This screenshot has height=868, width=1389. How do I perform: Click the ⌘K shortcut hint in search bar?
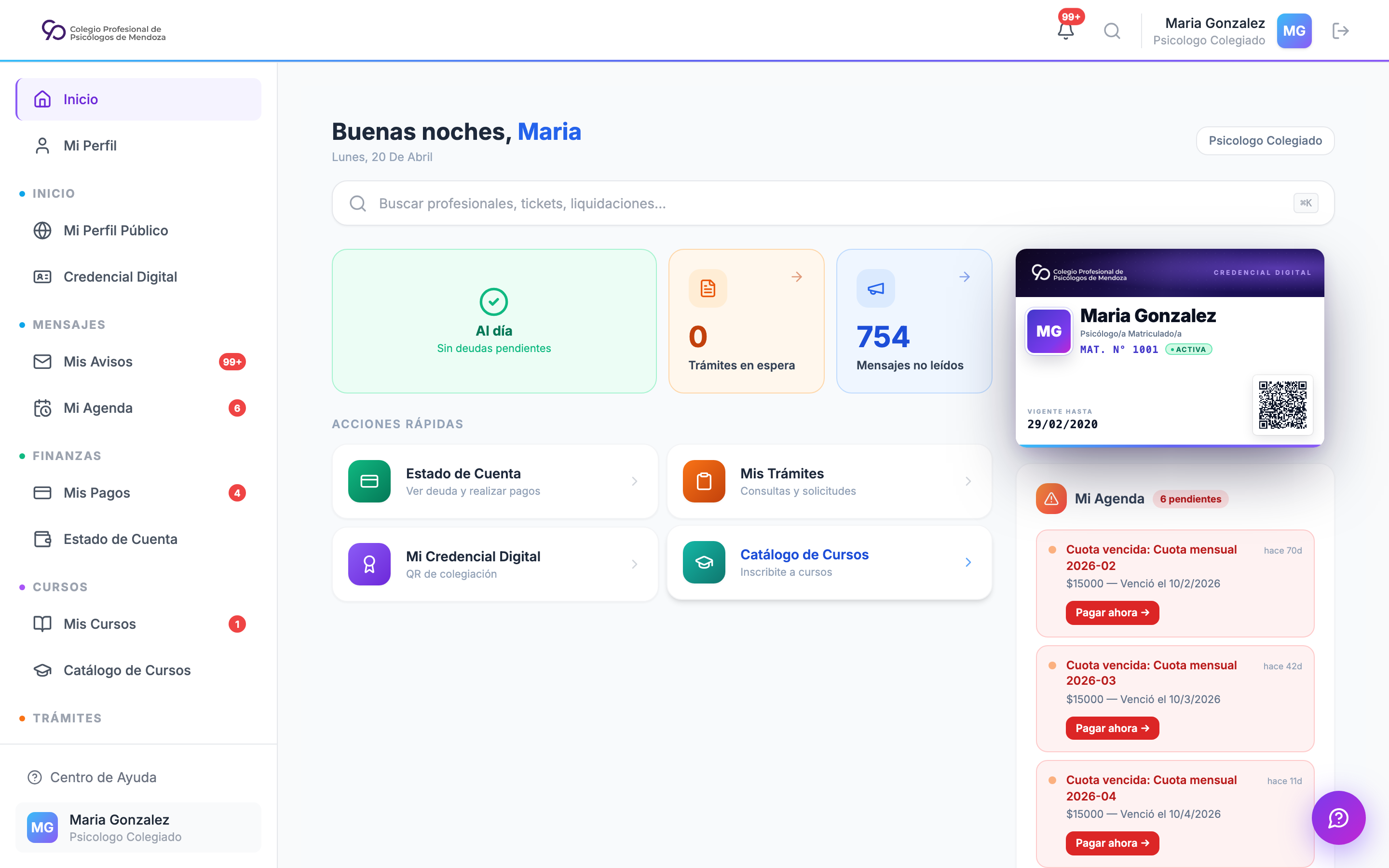tap(1305, 203)
